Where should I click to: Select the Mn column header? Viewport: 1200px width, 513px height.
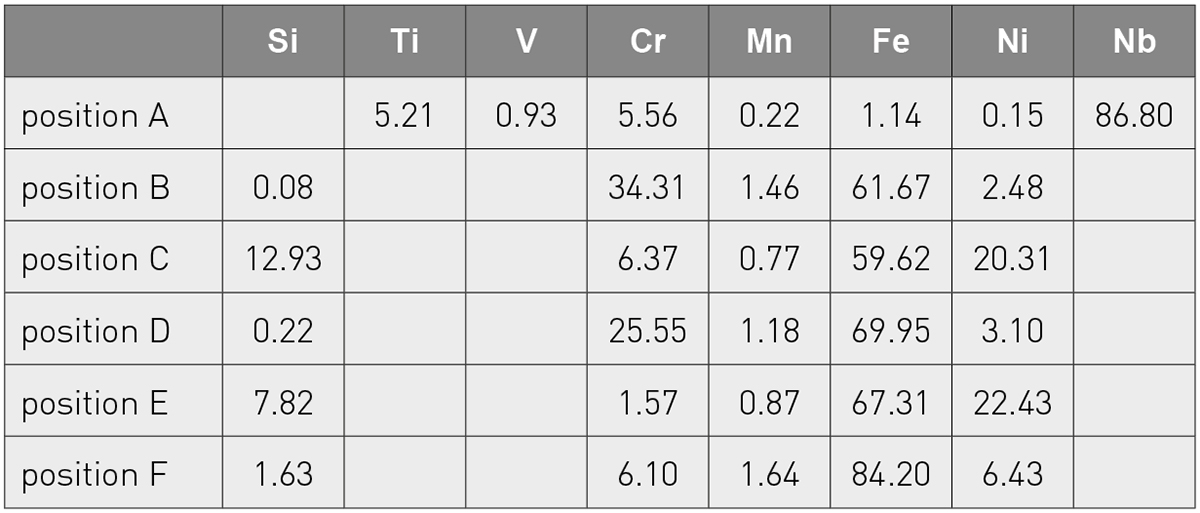[x=769, y=41]
